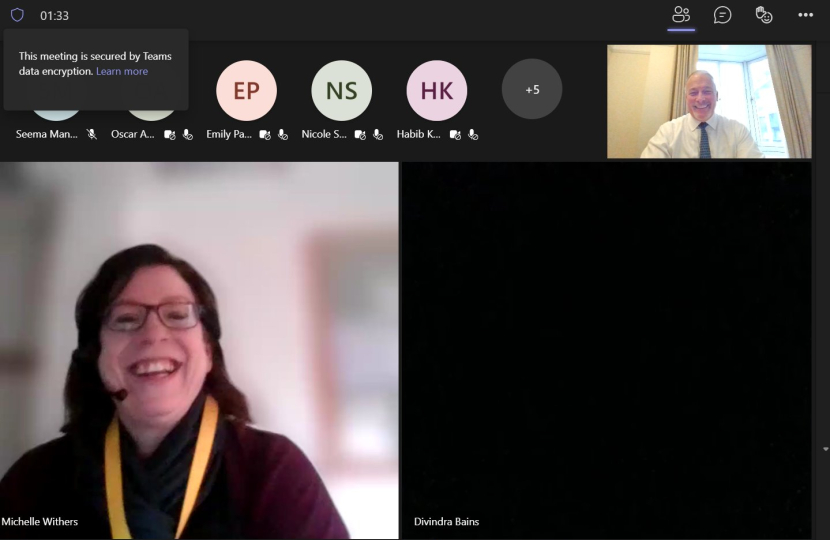Select the NS avatar for Nicole
Image resolution: width=830 pixels, height=540 pixels.
point(341,90)
